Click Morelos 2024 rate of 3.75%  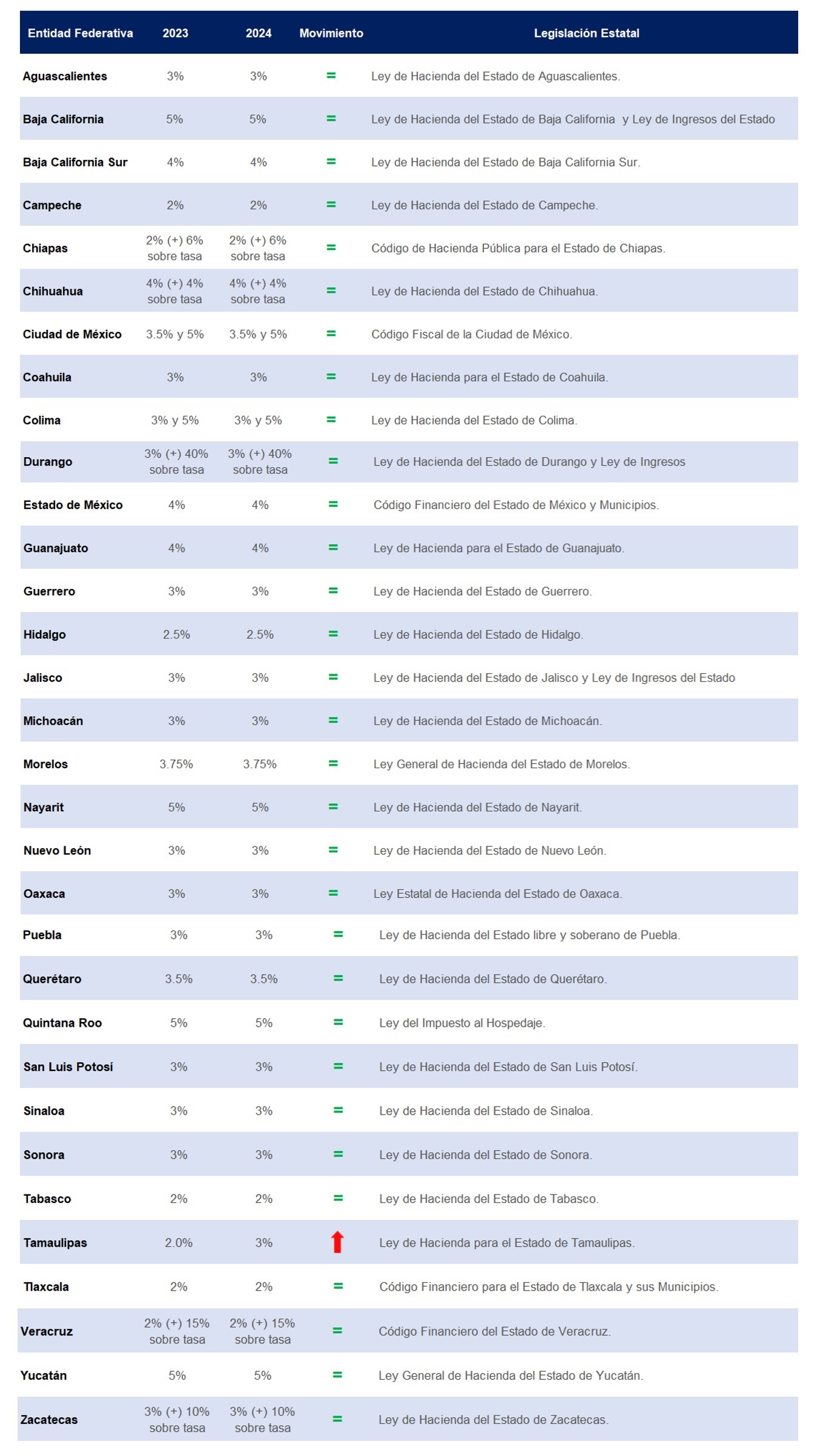(260, 764)
